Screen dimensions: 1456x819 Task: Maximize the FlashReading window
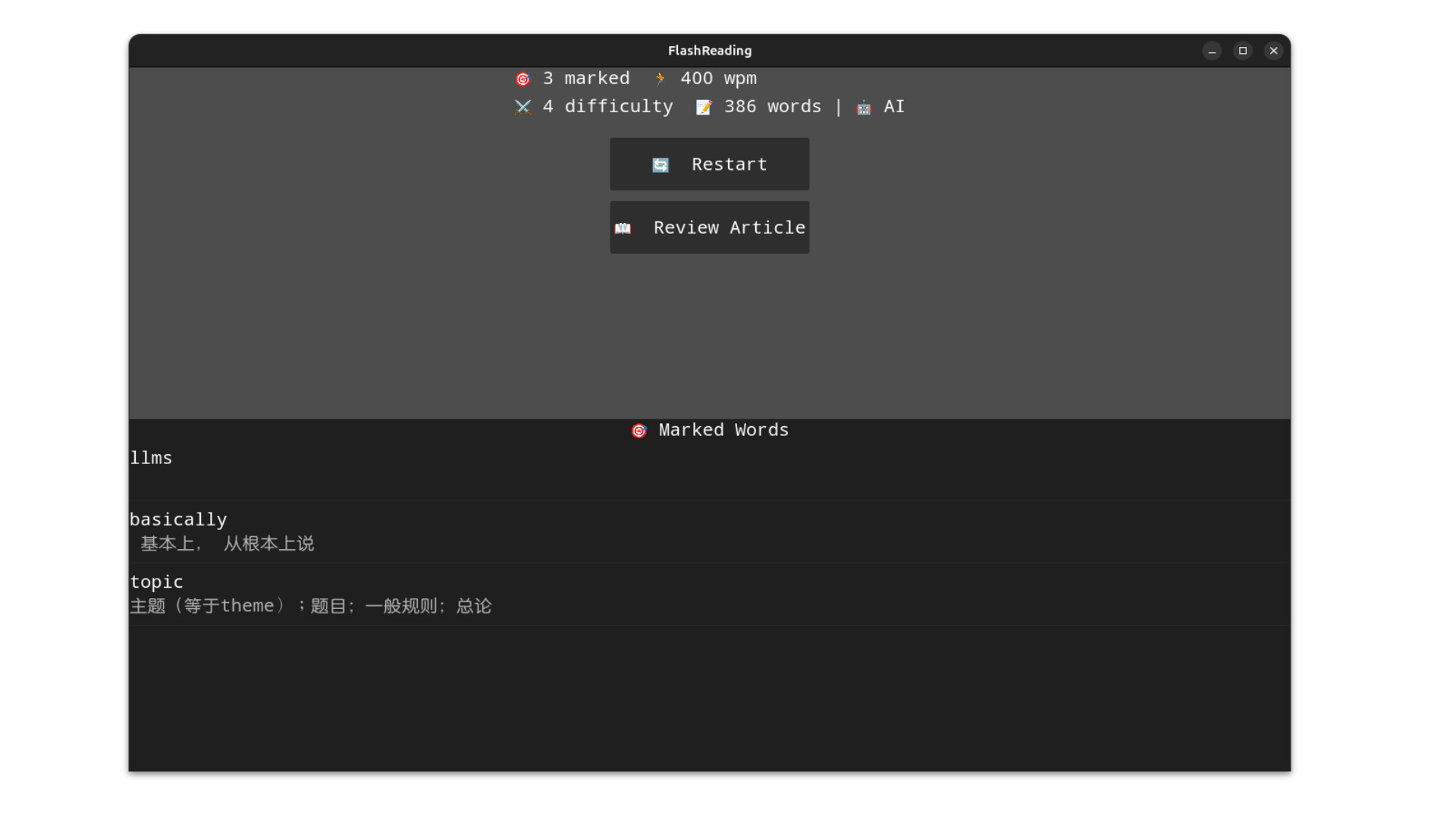pos(1242,51)
